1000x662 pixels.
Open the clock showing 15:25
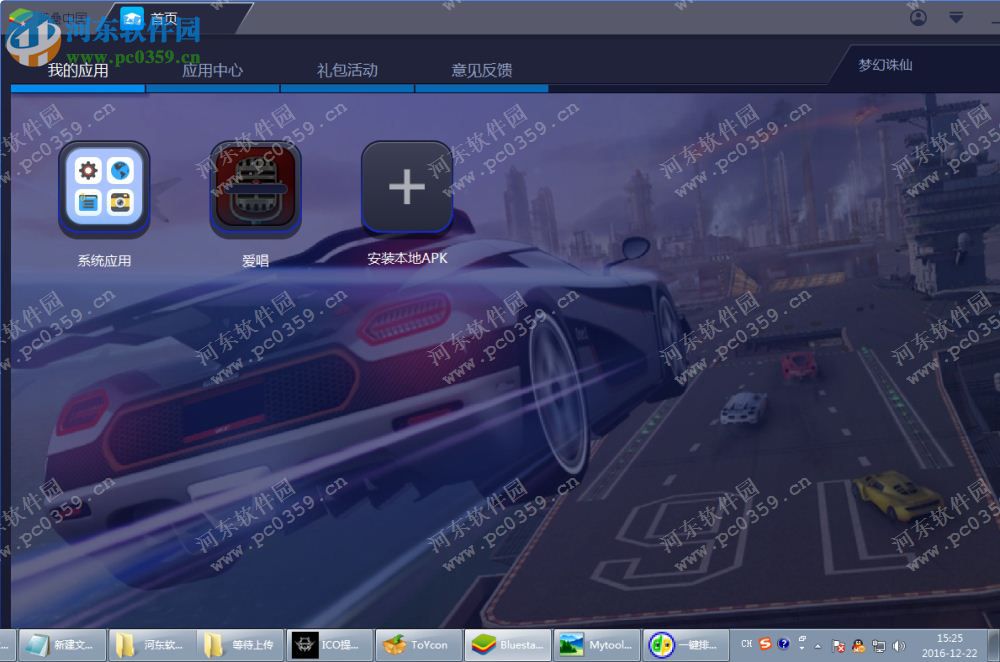click(950, 645)
